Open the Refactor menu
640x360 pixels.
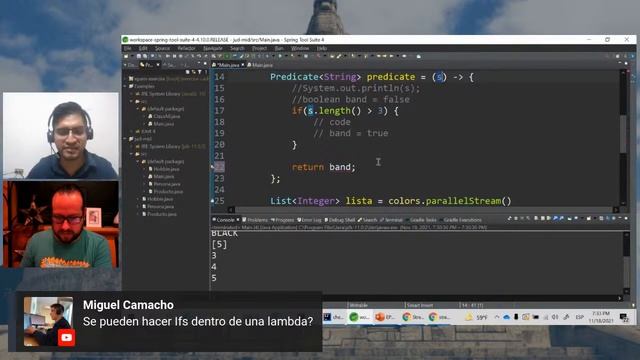pos(187,48)
